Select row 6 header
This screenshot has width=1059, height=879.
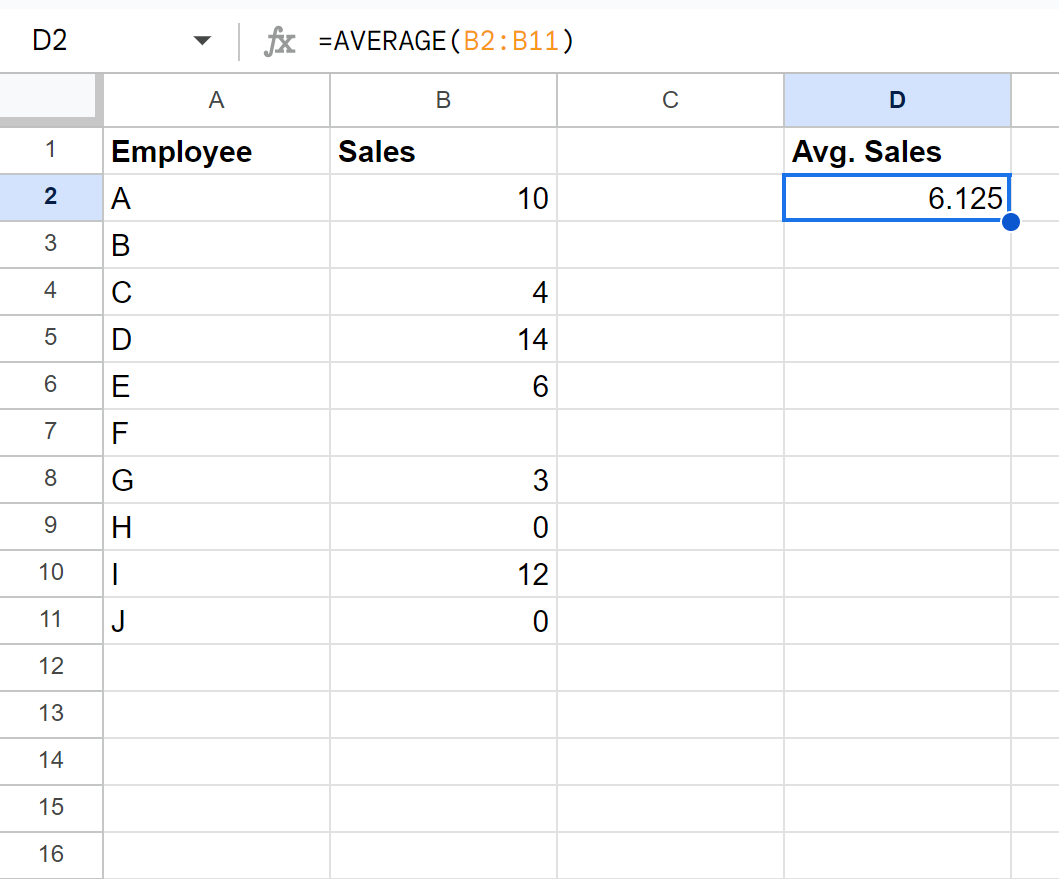point(51,385)
